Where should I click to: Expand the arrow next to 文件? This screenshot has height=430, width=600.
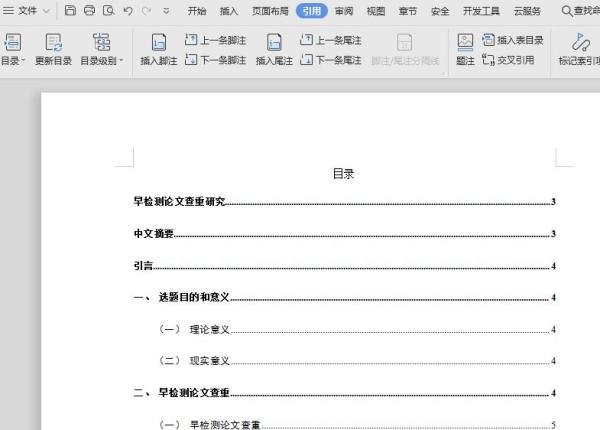tap(46, 11)
